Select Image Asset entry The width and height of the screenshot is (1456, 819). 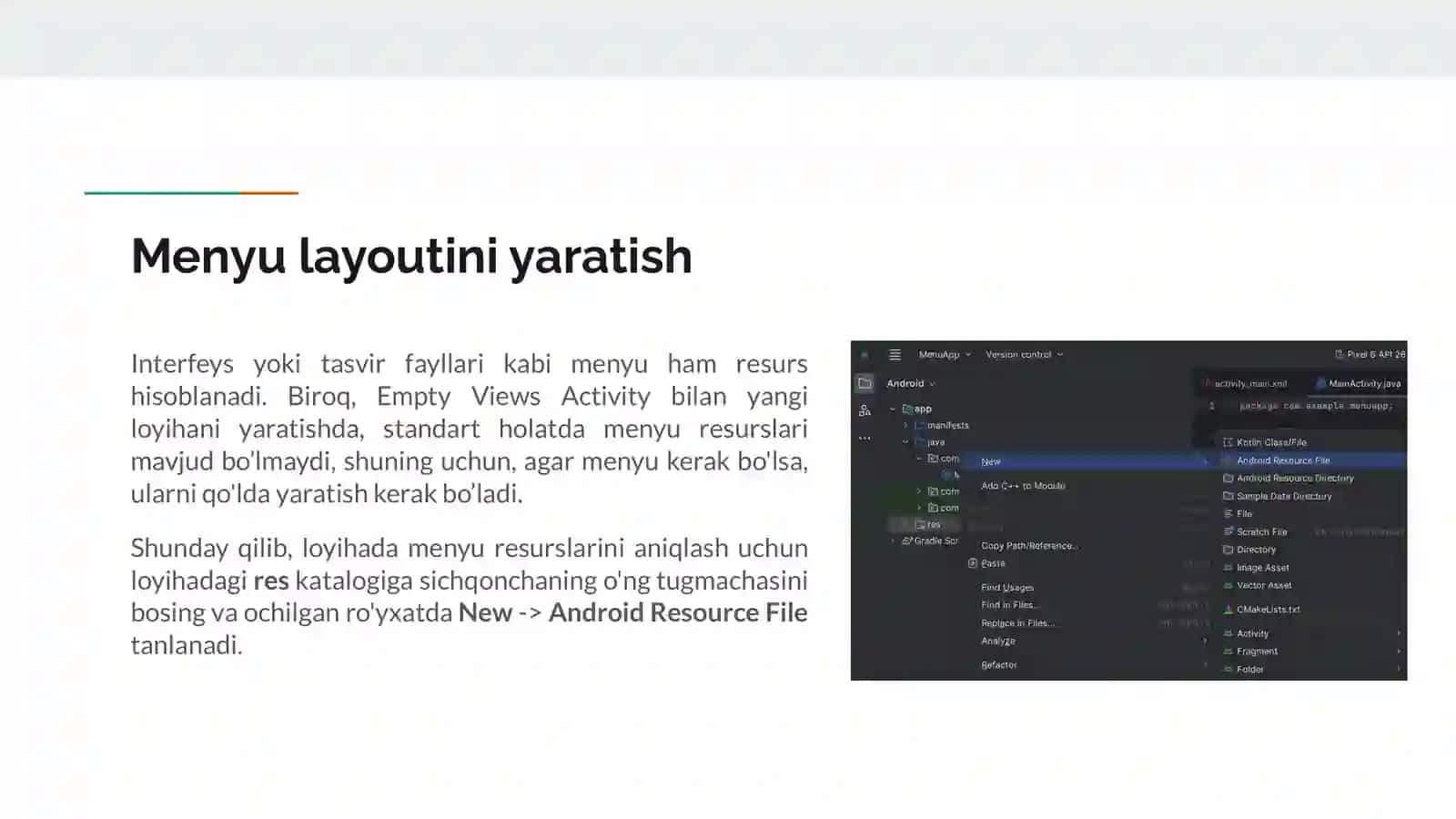click(1263, 568)
